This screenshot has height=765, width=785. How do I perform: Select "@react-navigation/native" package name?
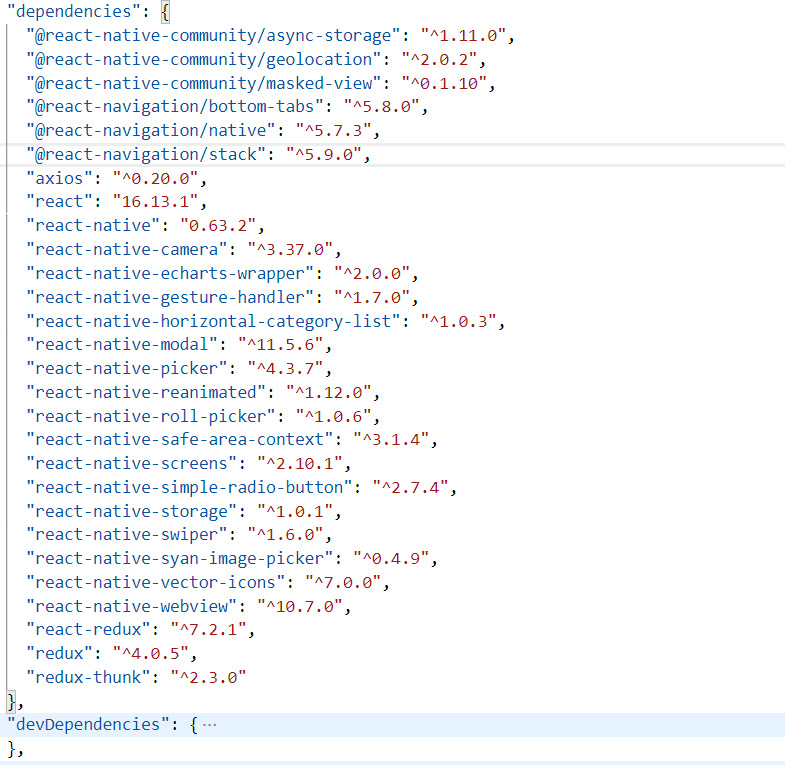pos(151,131)
